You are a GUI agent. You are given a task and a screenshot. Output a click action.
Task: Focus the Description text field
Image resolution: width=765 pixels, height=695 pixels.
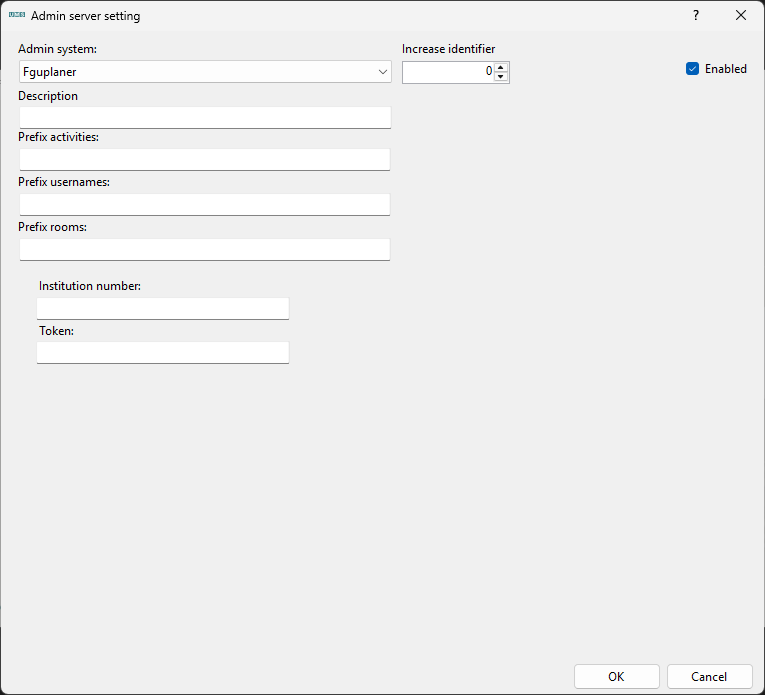[204, 117]
